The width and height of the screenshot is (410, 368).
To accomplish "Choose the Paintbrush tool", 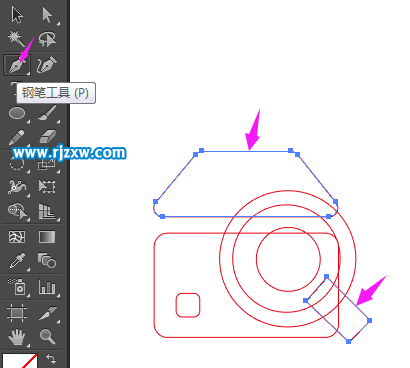I will 47,113.
